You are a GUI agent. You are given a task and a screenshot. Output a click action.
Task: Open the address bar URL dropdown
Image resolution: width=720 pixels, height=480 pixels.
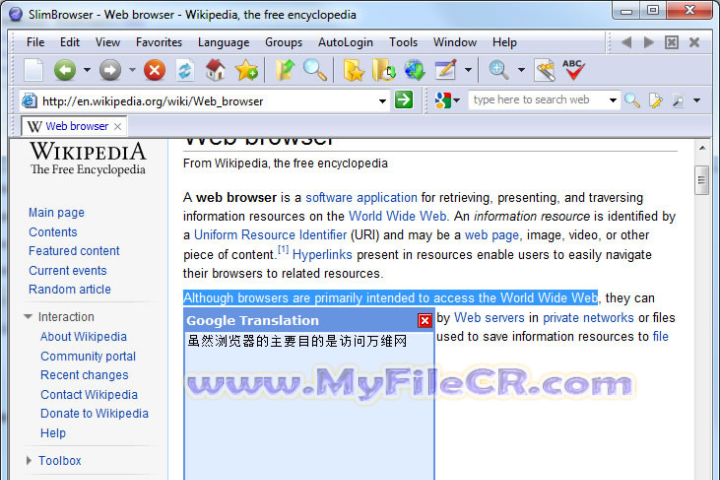point(382,101)
